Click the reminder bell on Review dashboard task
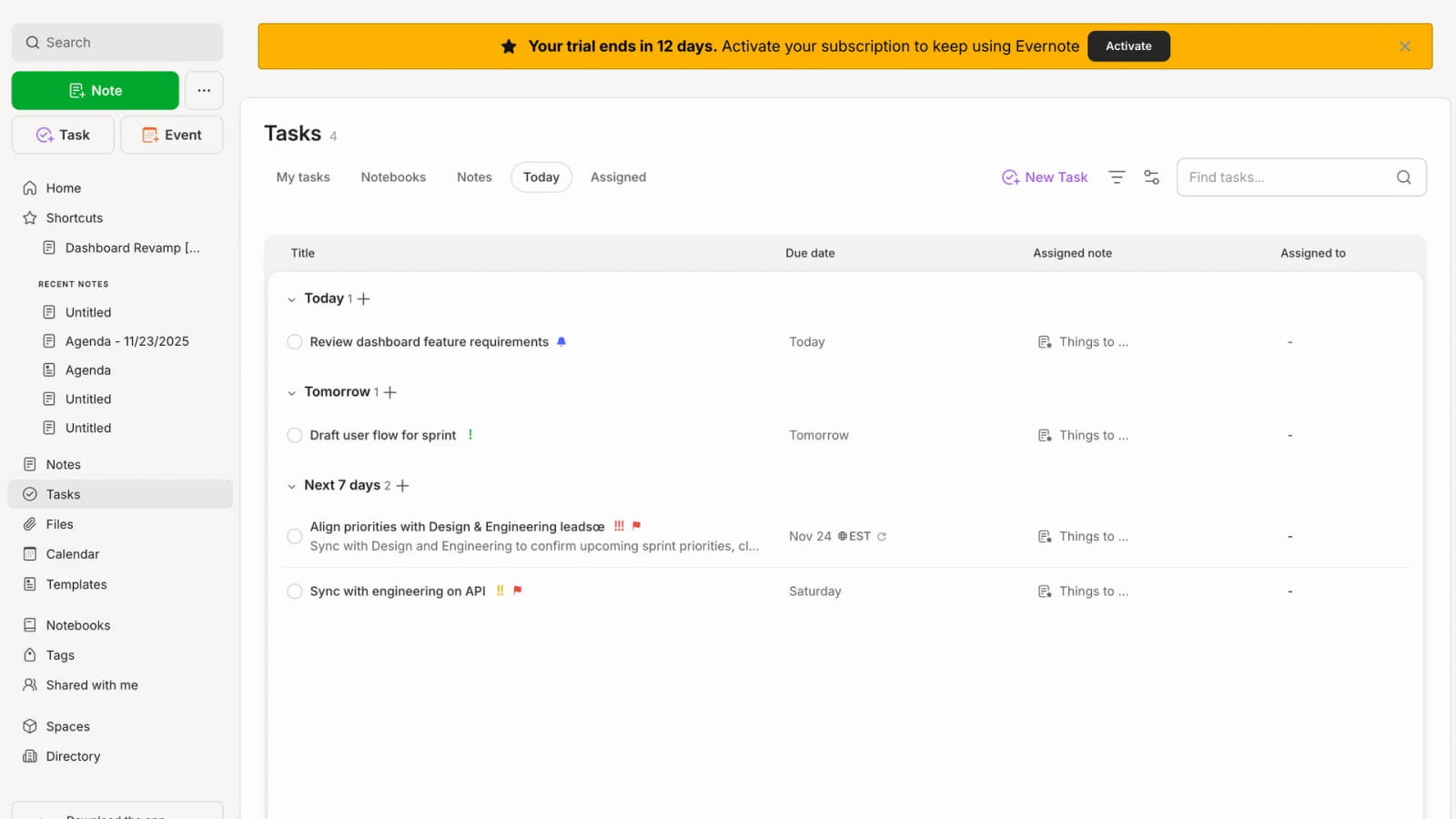1456x819 pixels. [x=561, y=341]
